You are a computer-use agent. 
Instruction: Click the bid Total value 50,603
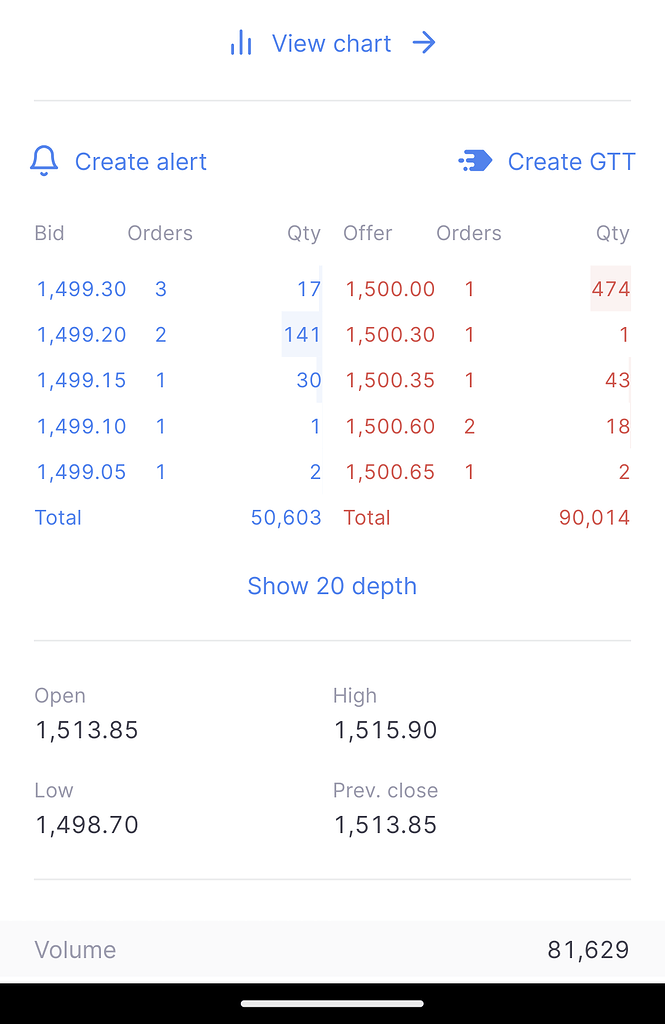[x=286, y=517]
